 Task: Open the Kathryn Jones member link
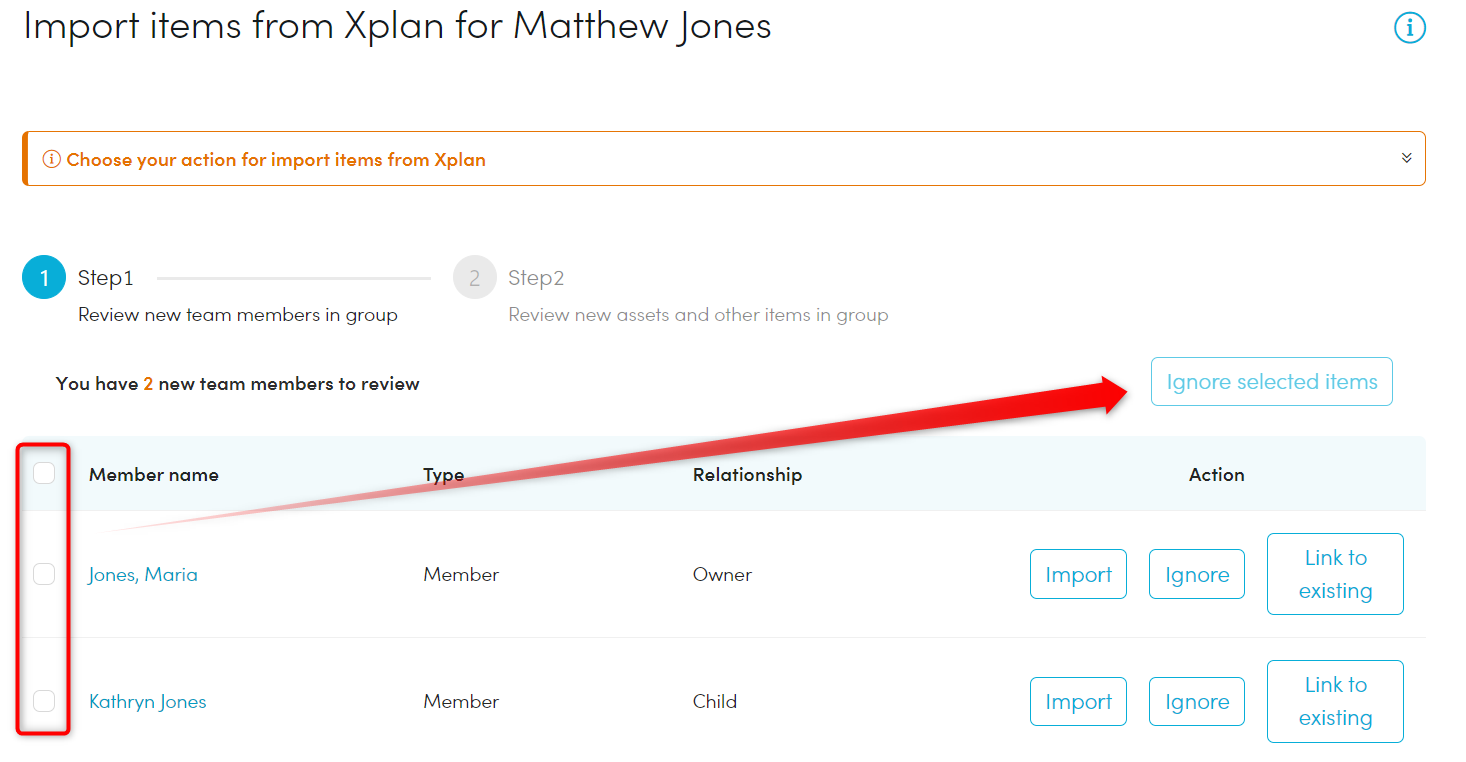coord(148,702)
